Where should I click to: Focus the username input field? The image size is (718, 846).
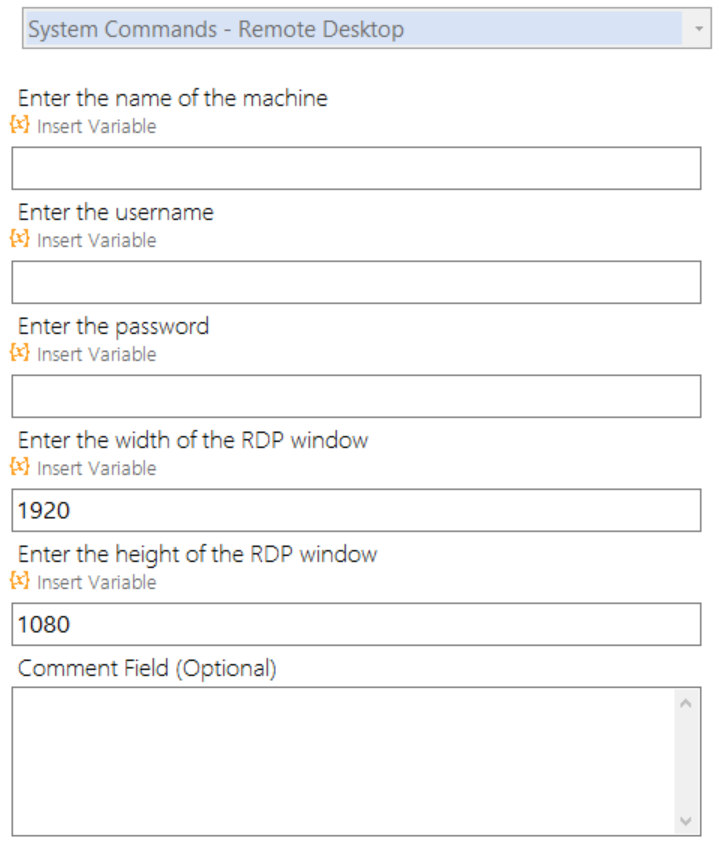(x=357, y=282)
